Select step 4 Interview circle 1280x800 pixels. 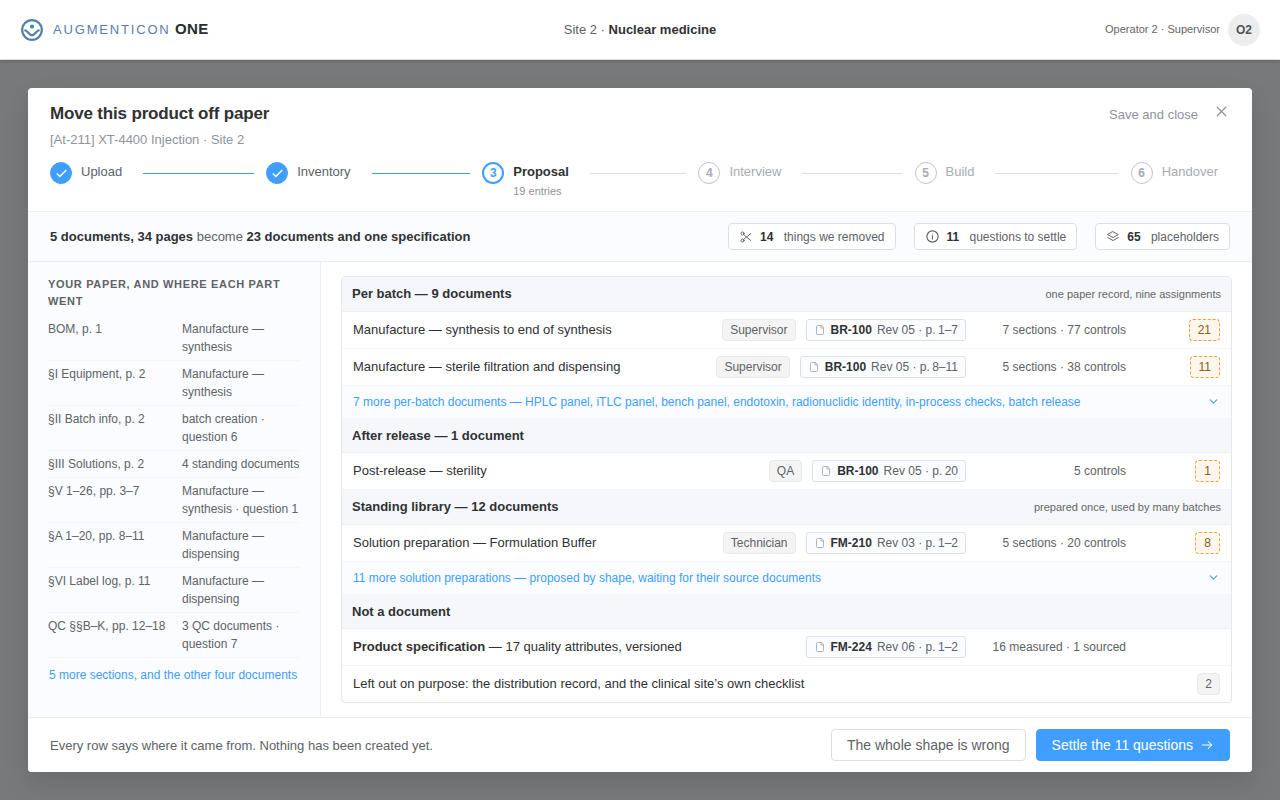pyautogui.click(x=709, y=173)
